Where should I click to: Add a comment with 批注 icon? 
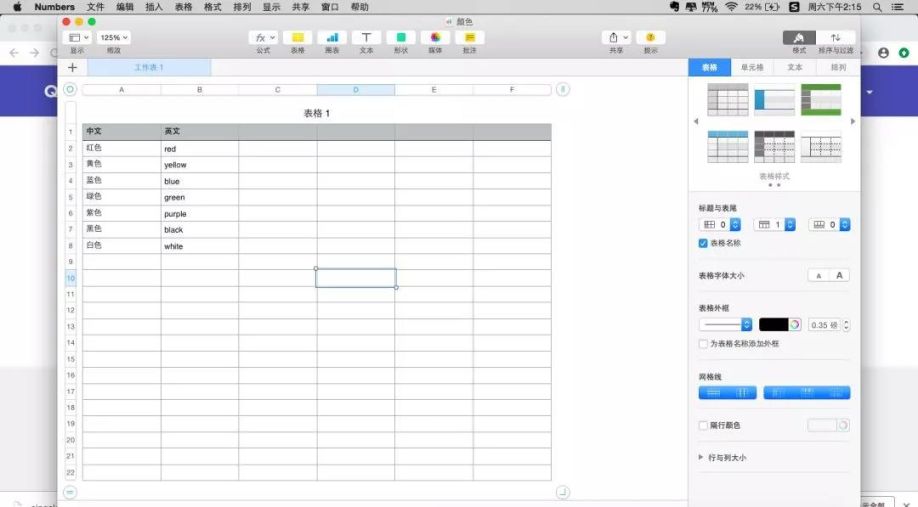pos(470,37)
